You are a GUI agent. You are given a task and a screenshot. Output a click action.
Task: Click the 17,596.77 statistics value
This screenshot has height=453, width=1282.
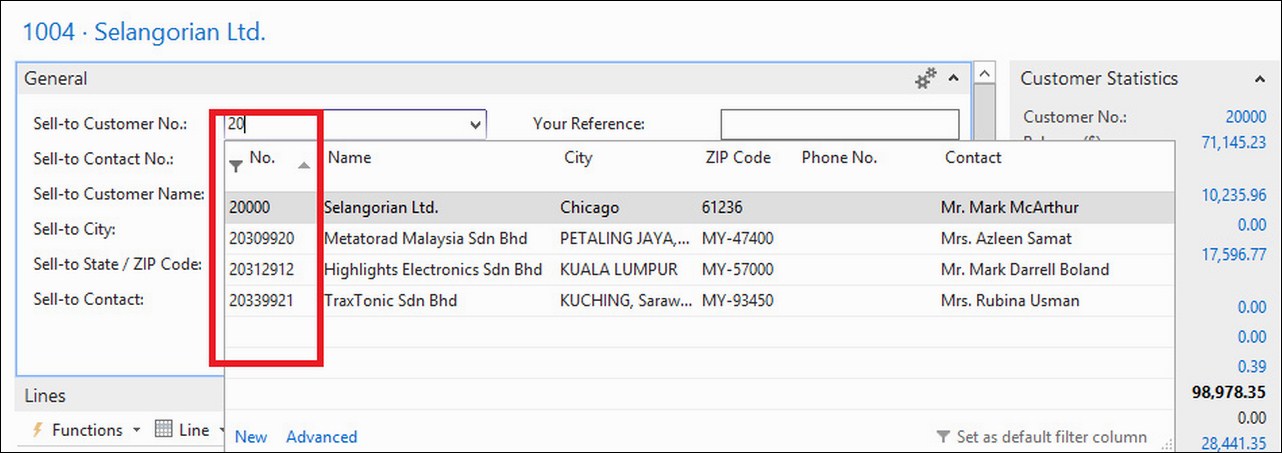point(1234,255)
